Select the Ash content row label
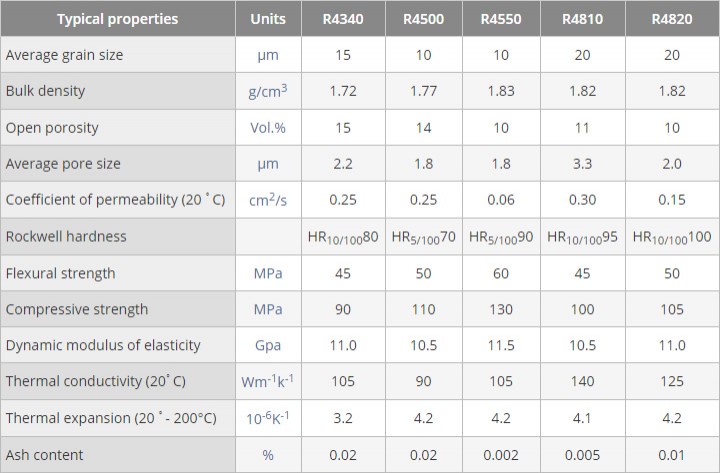 pyautogui.click(x=45, y=455)
